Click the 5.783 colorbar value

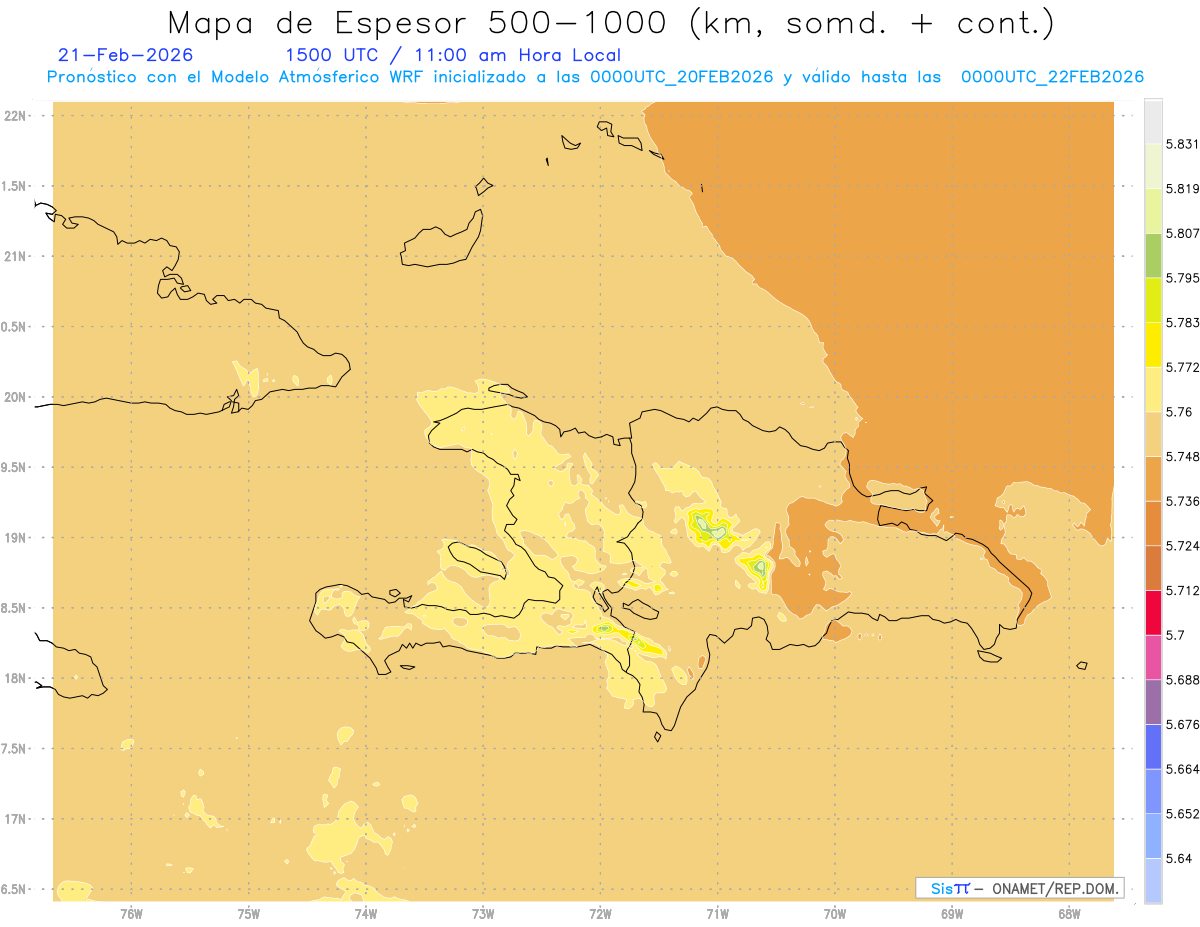[1182, 322]
